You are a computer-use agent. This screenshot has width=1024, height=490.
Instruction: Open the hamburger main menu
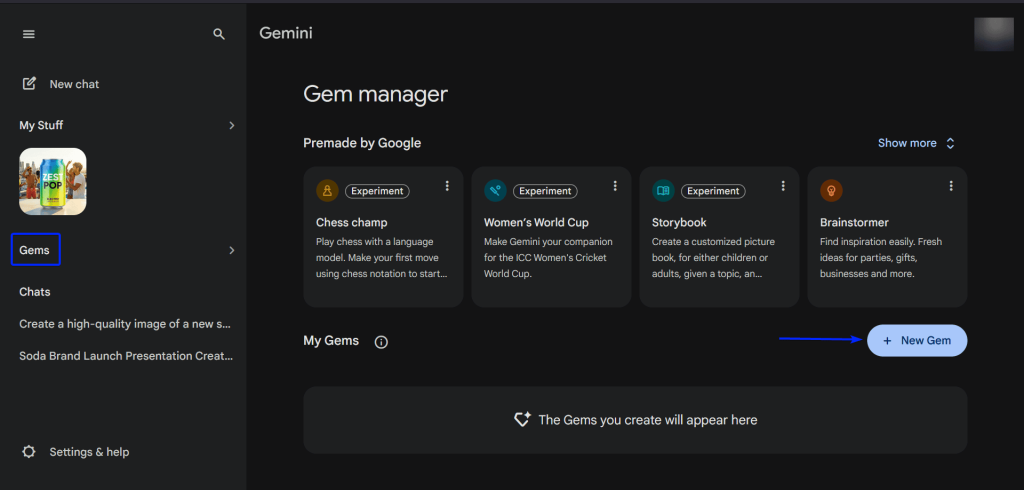tap(29, 34)
